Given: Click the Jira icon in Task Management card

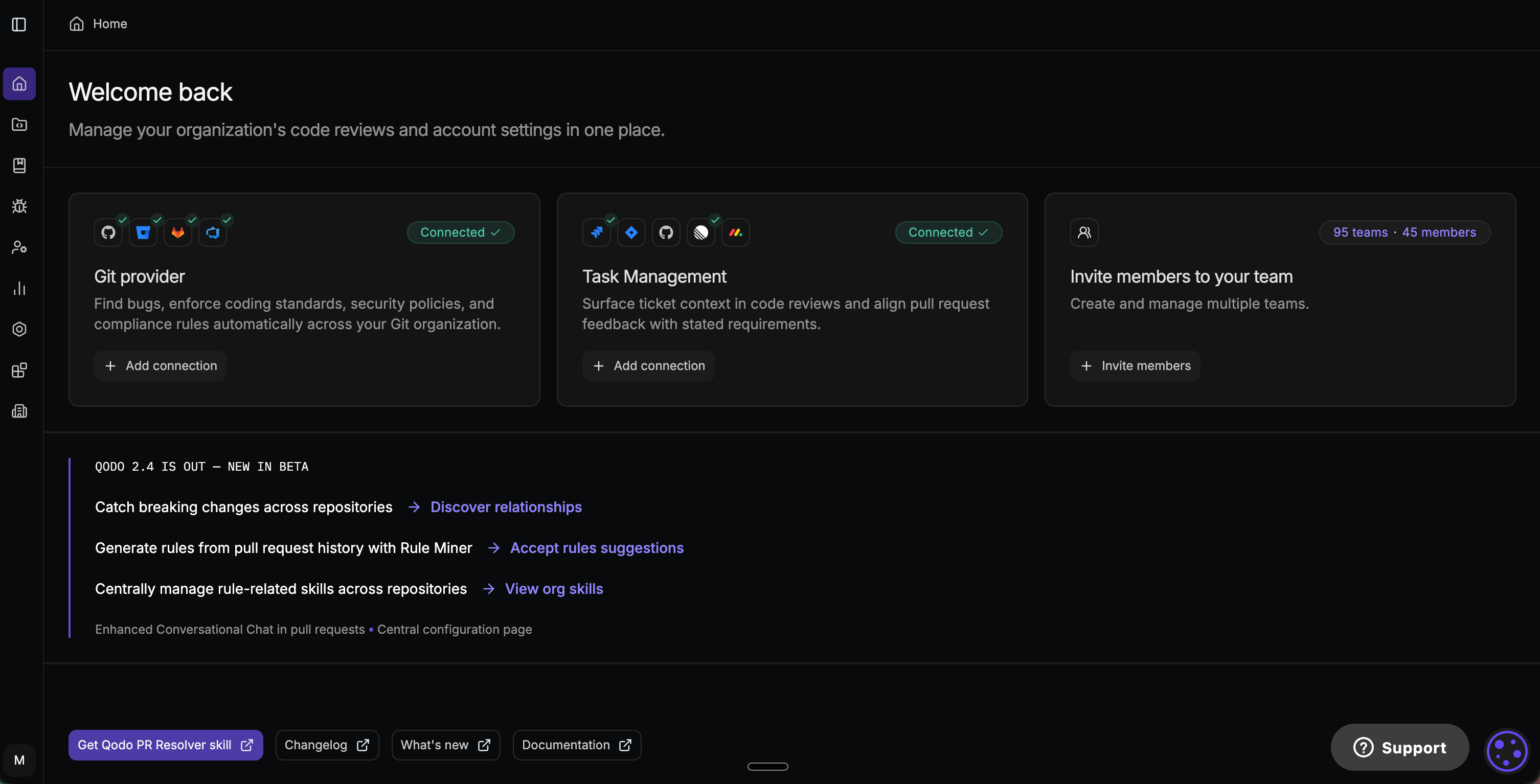Looking at the screenshot, I should click(597, 233).
